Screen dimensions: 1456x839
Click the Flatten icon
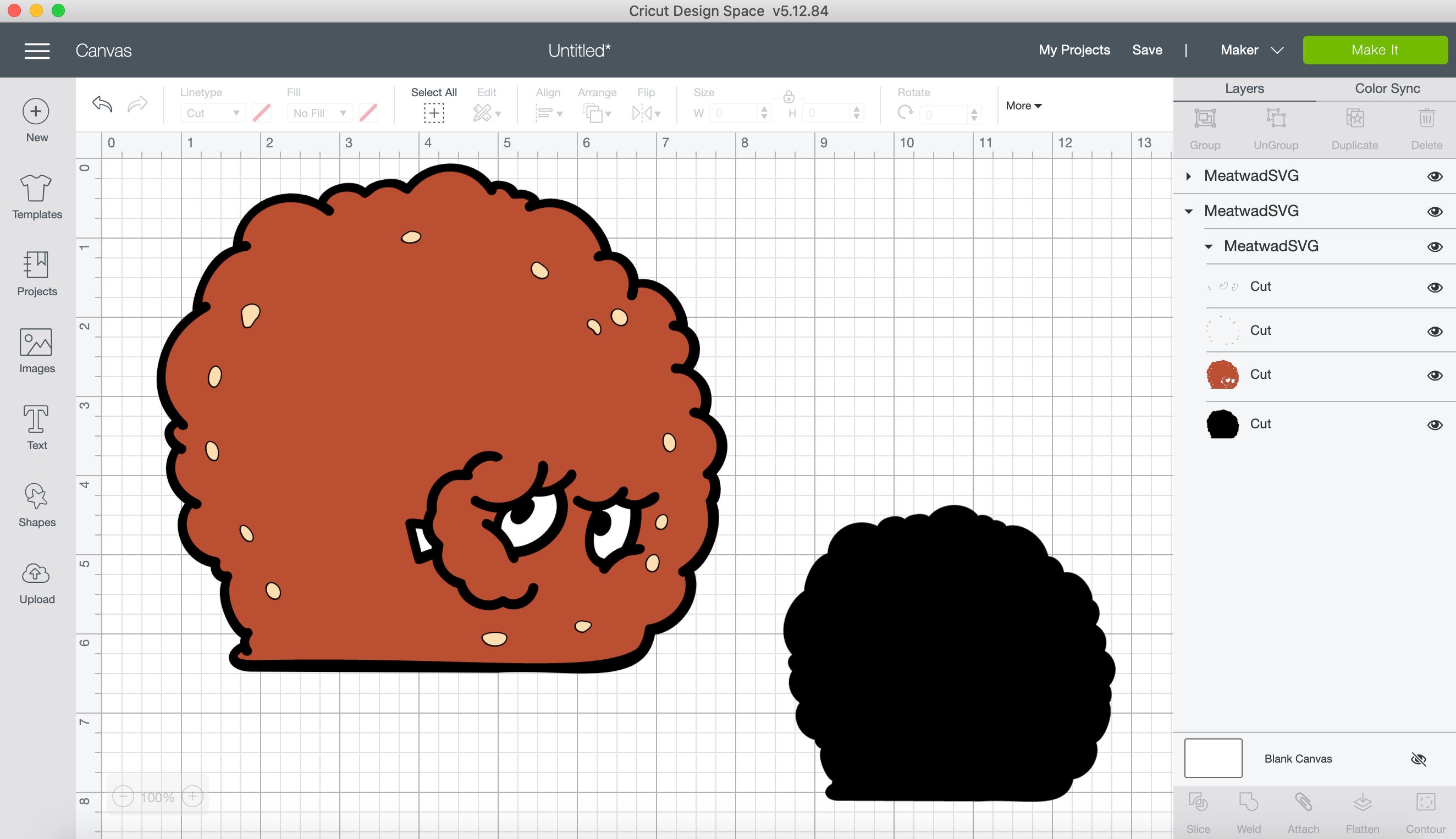[1362, 802]
